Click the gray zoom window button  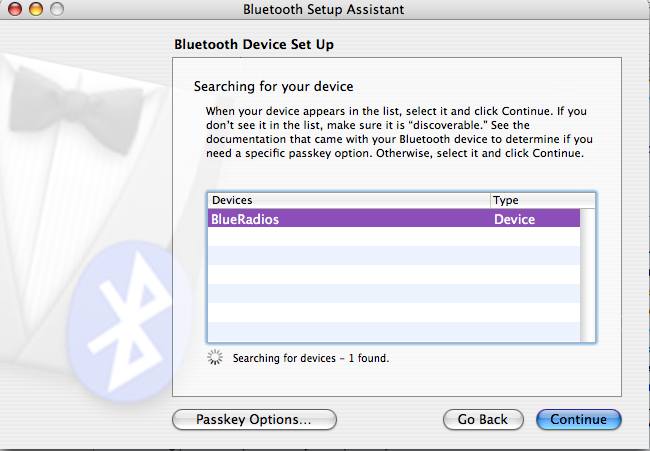point(57,9)
